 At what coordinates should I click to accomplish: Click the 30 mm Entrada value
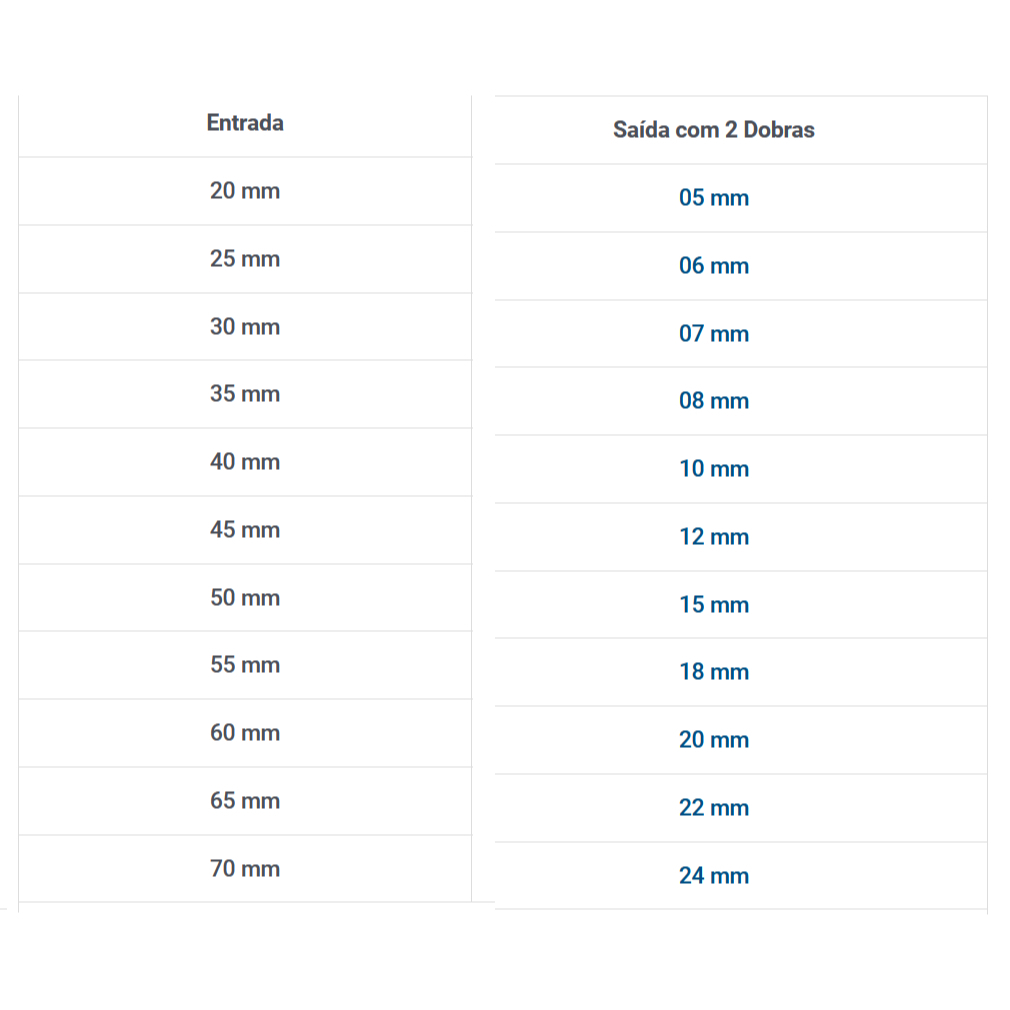(245, 327)
